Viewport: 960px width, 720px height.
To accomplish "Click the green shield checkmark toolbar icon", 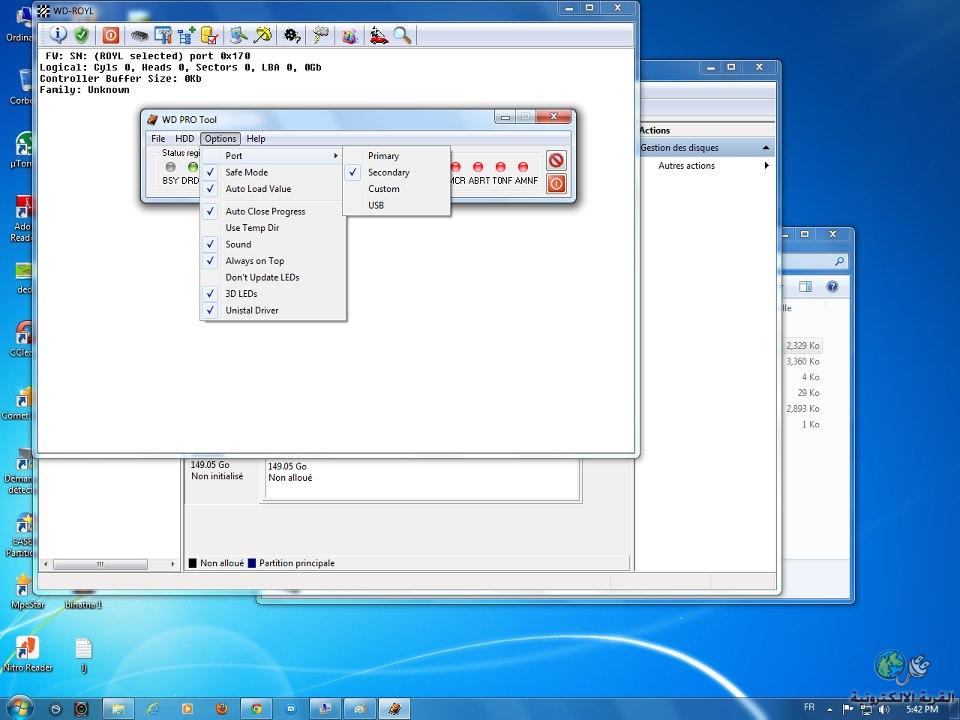I will coord(81,35).
